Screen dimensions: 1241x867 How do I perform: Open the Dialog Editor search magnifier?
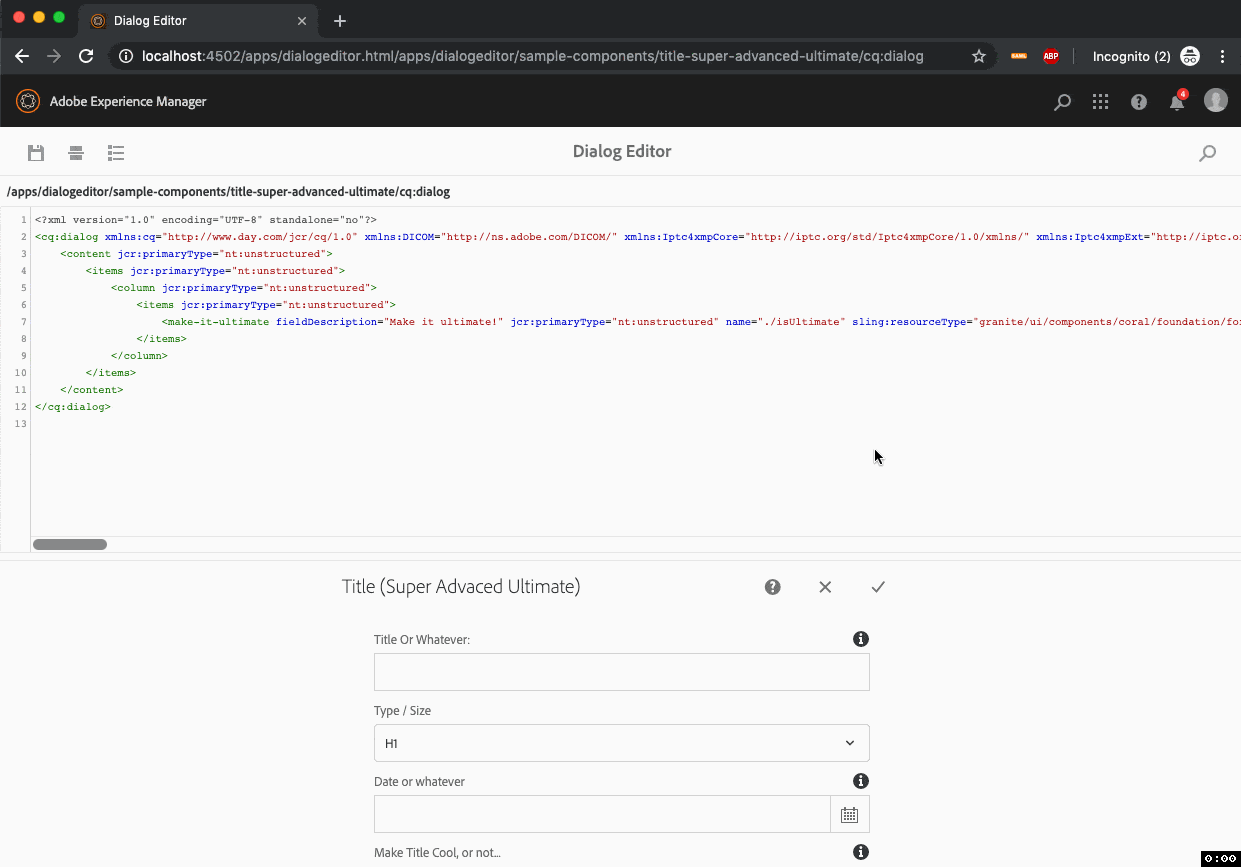click(1208, 153)
